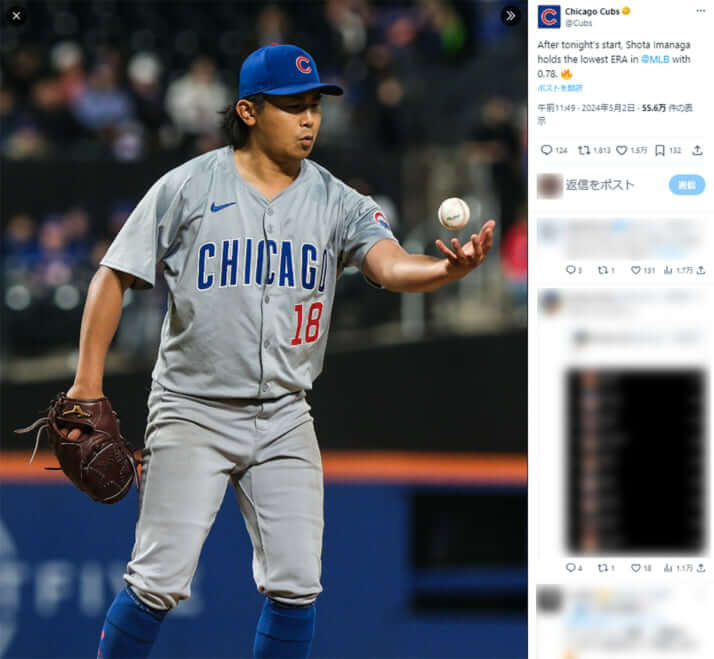Image resolution: width=714 pixels, height=659 pixels.
Task: Repost the first reply comment
Action: [602, 270]
